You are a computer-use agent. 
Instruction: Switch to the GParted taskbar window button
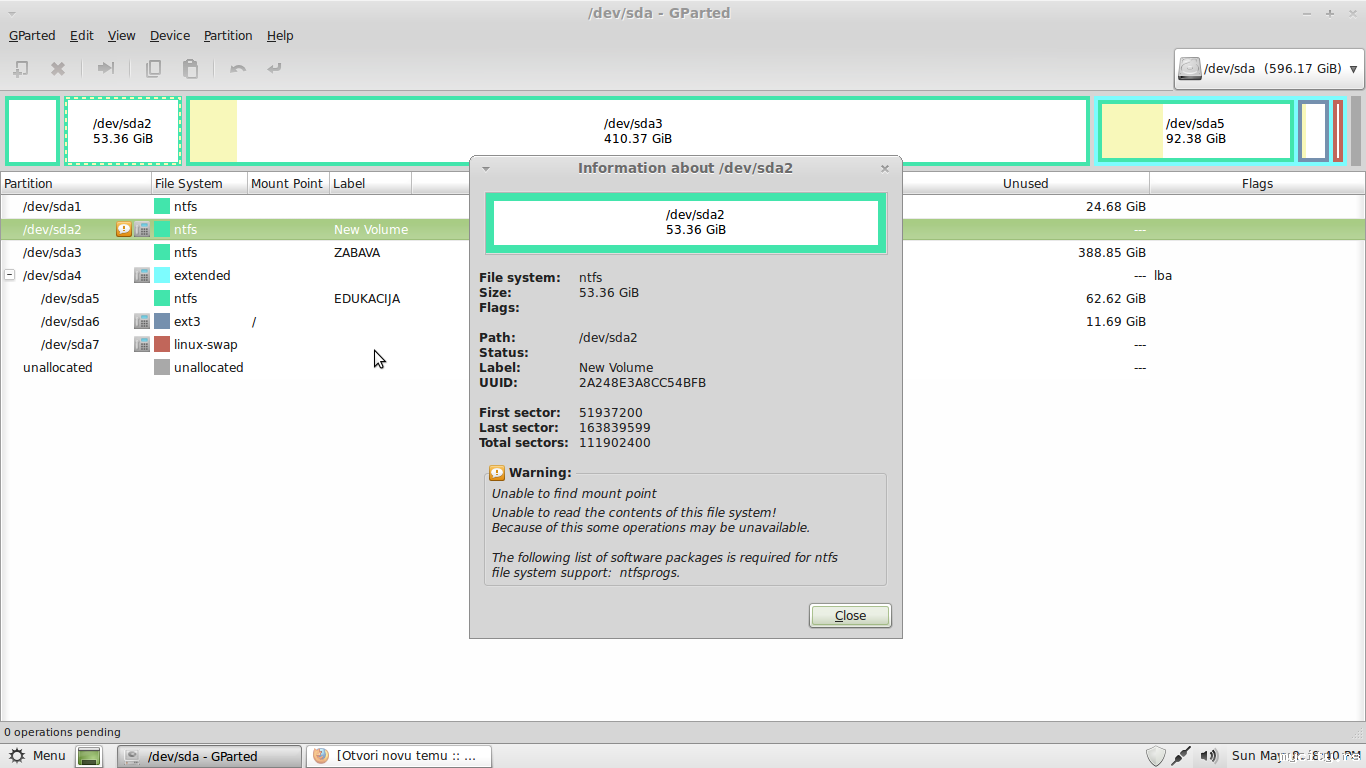[x=209, y=756]
